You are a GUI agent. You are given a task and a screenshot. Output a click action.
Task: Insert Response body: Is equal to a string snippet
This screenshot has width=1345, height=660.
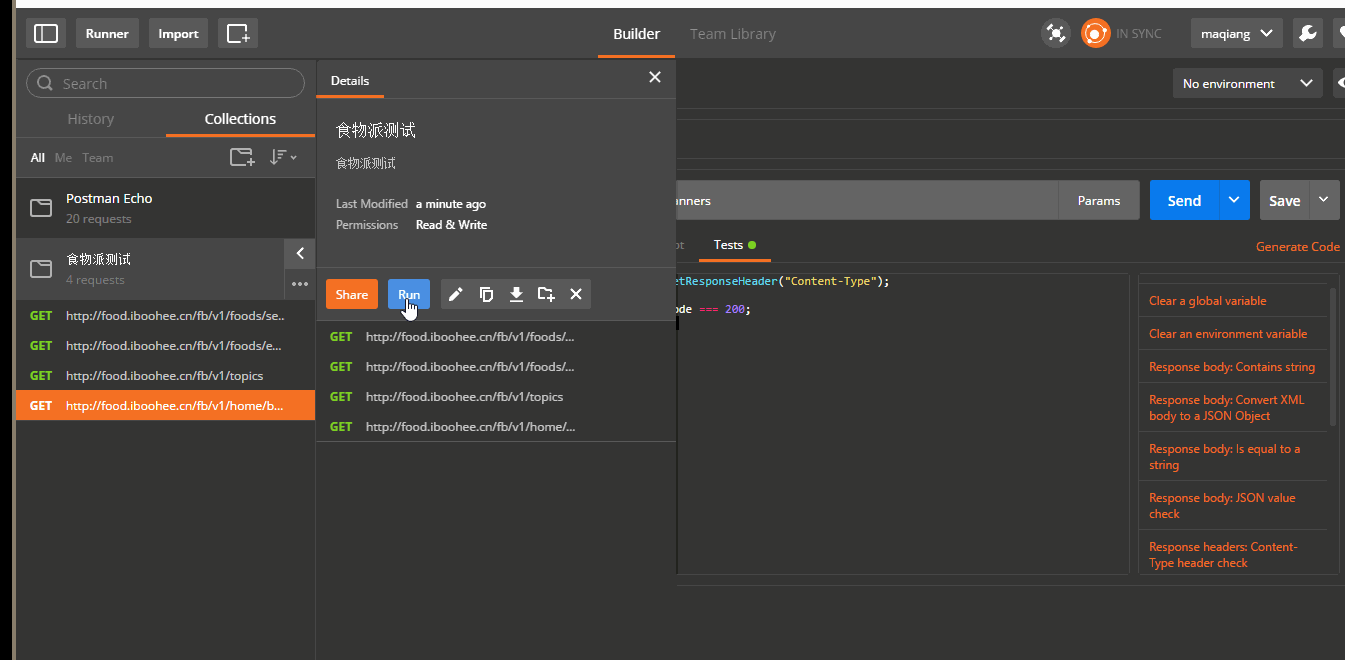1224,457
